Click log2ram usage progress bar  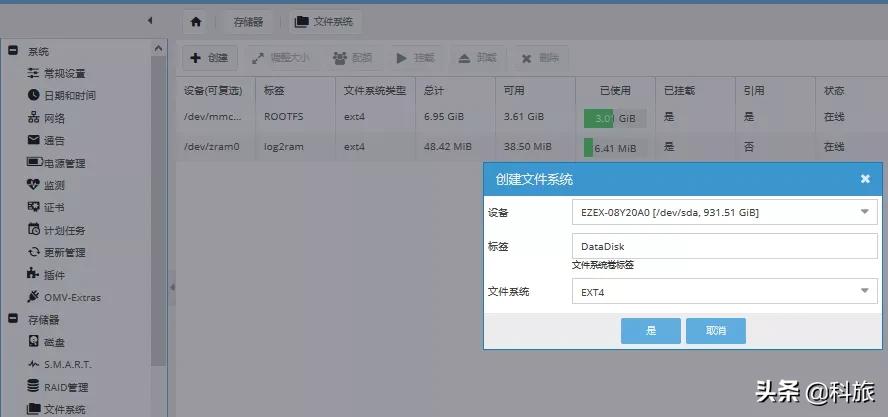[x=615, y=148]
